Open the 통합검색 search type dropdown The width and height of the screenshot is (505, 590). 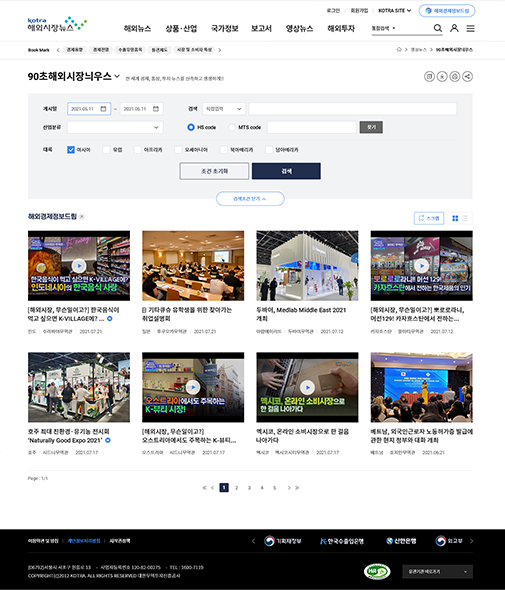(383, 28)
